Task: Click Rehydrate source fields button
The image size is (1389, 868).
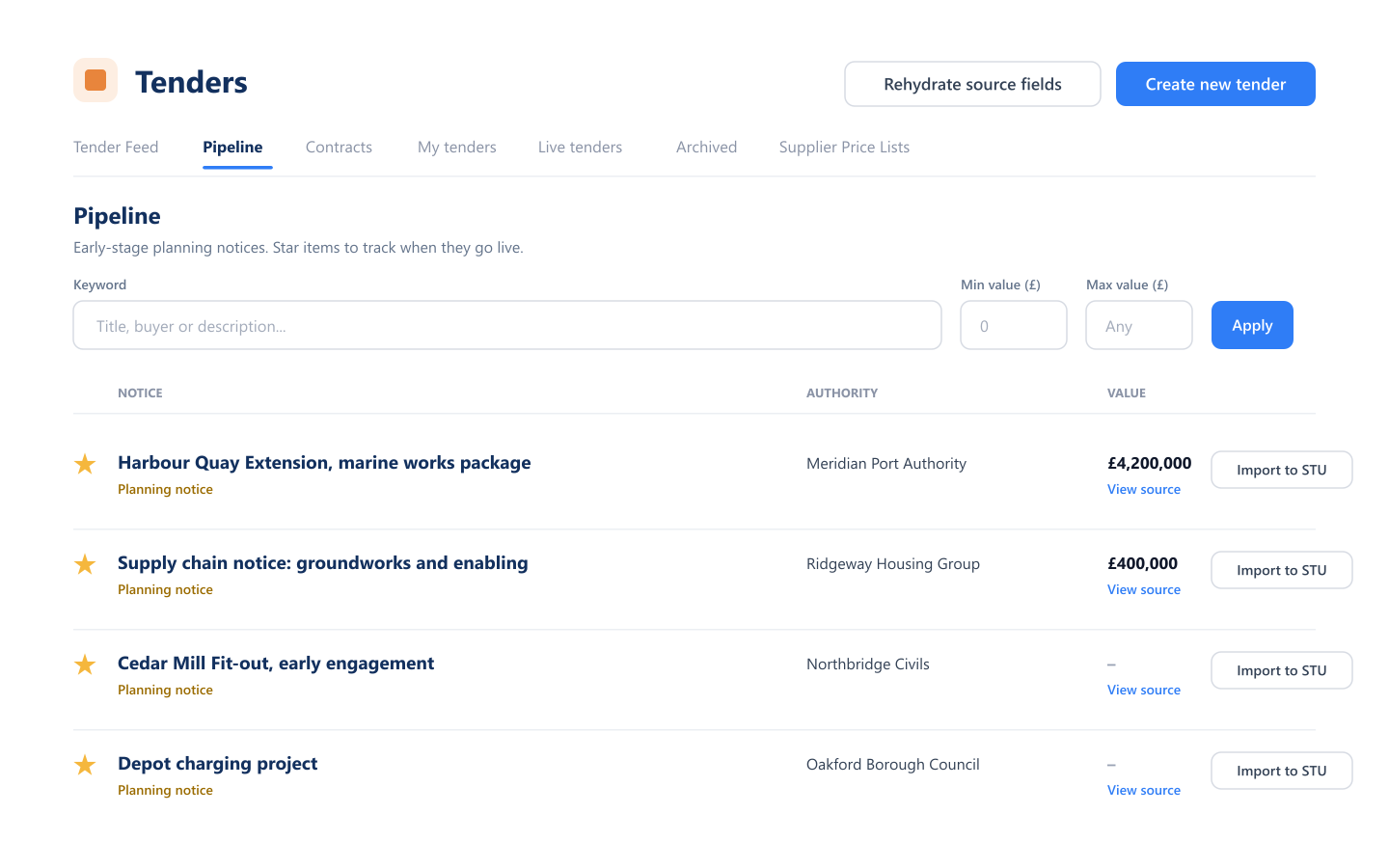Action: pyautogui.click(x=972, y=84)
